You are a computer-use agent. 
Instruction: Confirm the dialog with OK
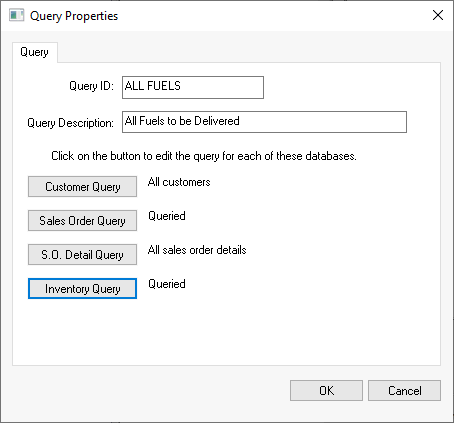326,391
